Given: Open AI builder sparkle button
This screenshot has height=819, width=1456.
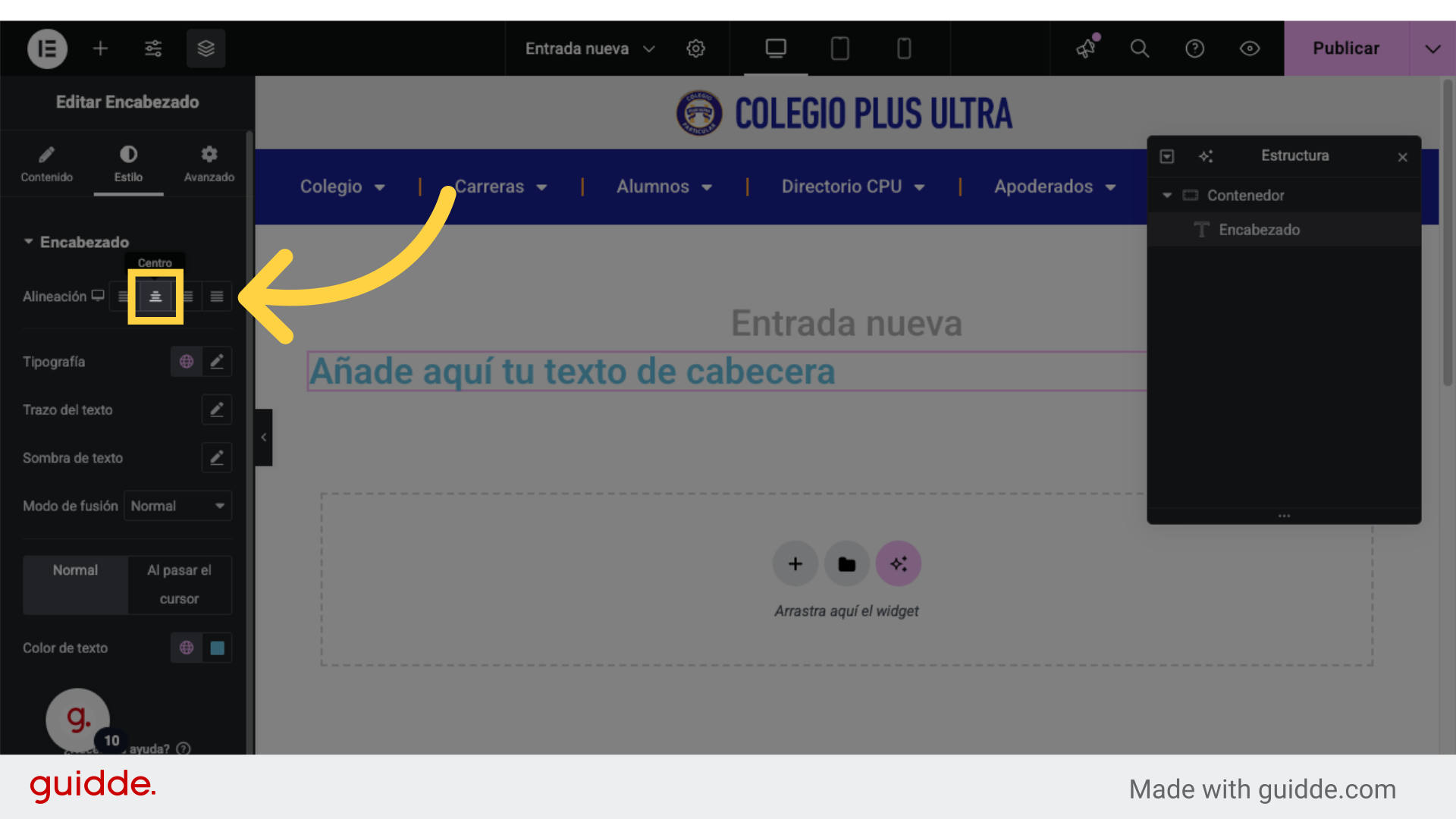Looking at the screenshot, I should (x=899, y=564).
